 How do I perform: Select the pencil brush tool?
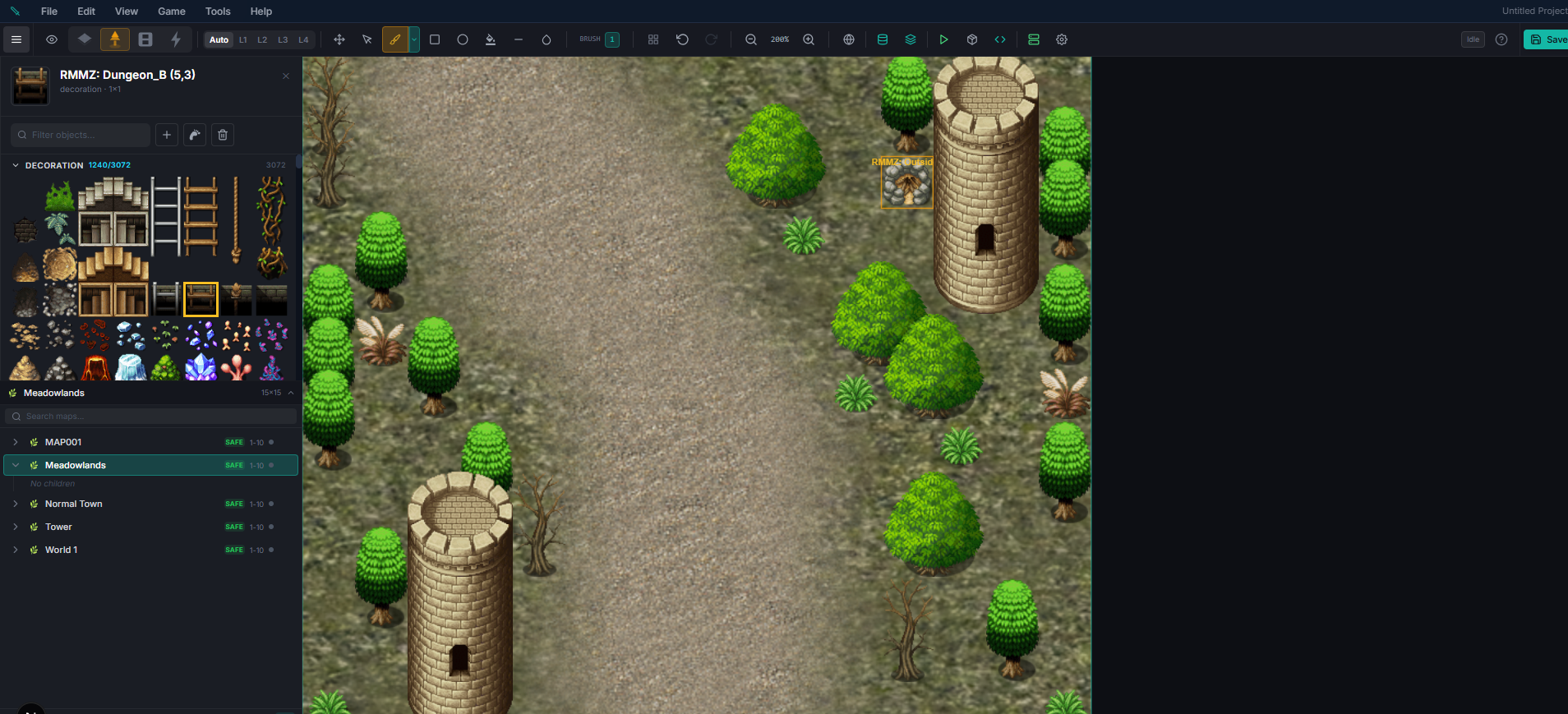tap(395, 39)
